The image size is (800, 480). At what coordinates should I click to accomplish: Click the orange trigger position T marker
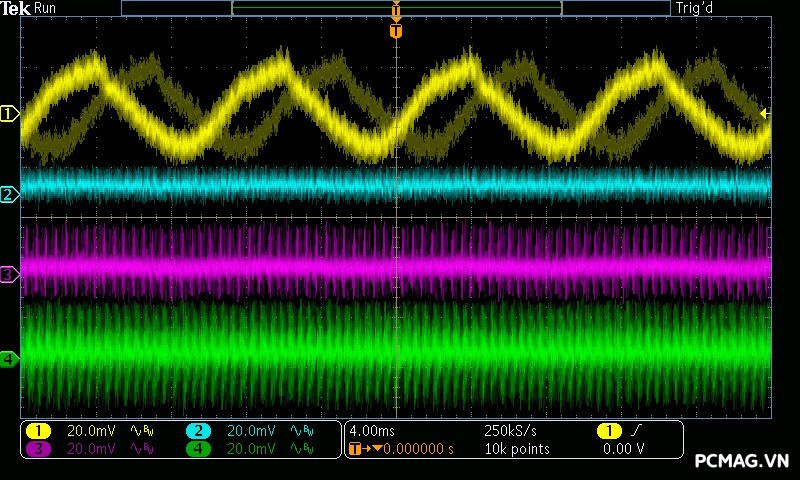pyautogui.click(x=396, y=31)
